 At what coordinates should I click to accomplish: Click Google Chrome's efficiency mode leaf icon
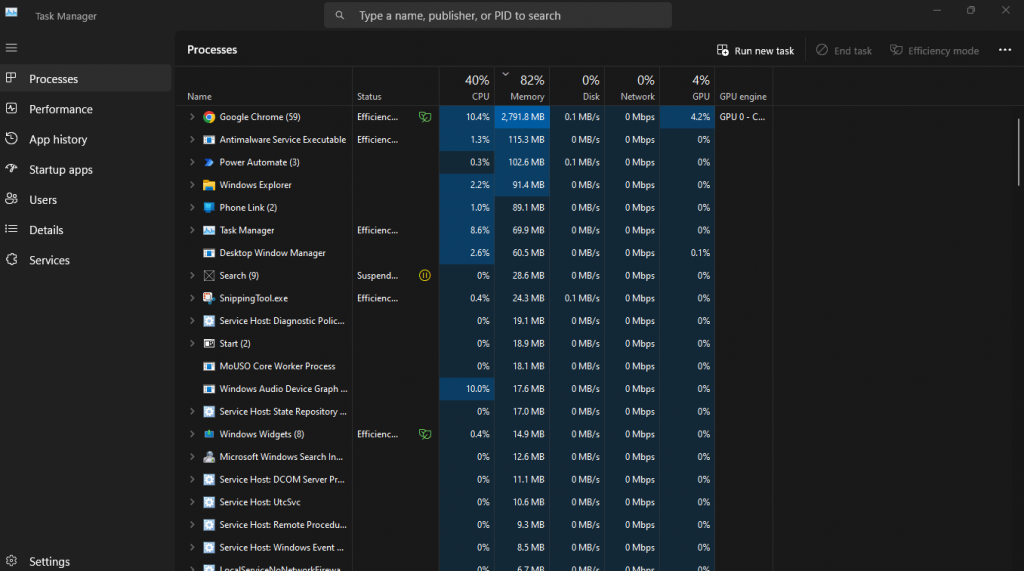click(424, 117)
